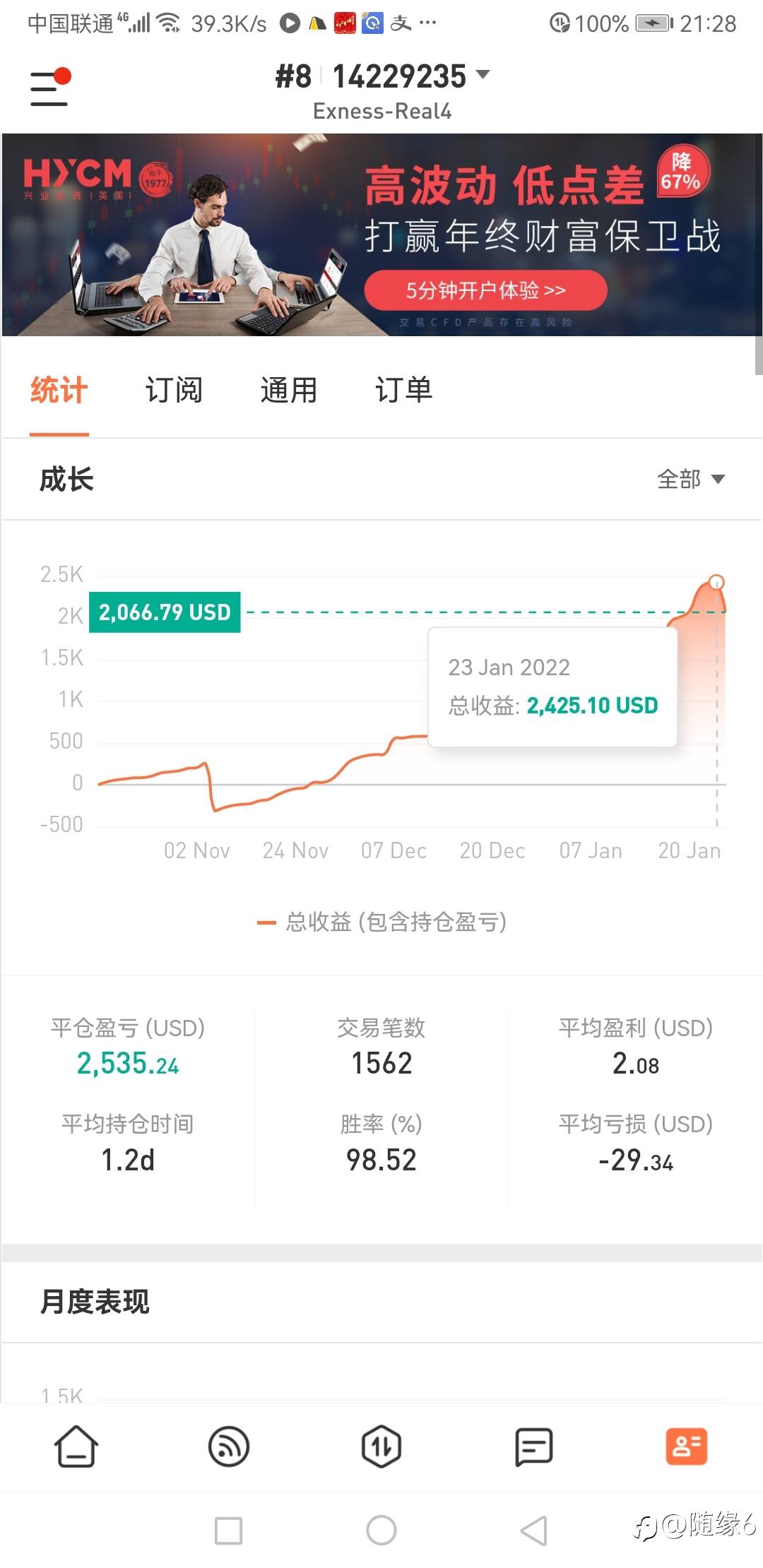Open the hamburger menu with red notification dot
This screenshot has height=1568, width=763.
(49, 88)
